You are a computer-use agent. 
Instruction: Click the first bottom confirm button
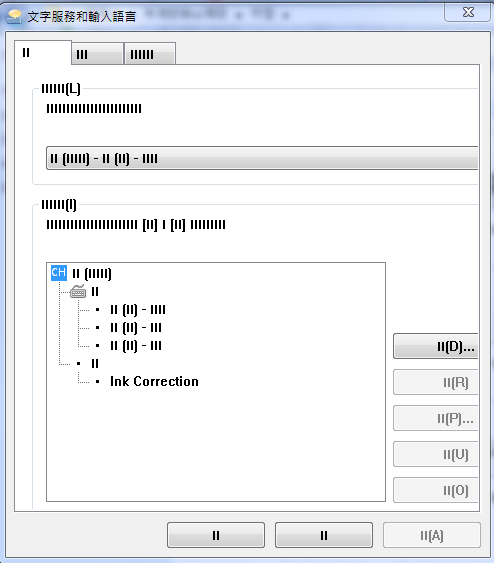point(216,535)
